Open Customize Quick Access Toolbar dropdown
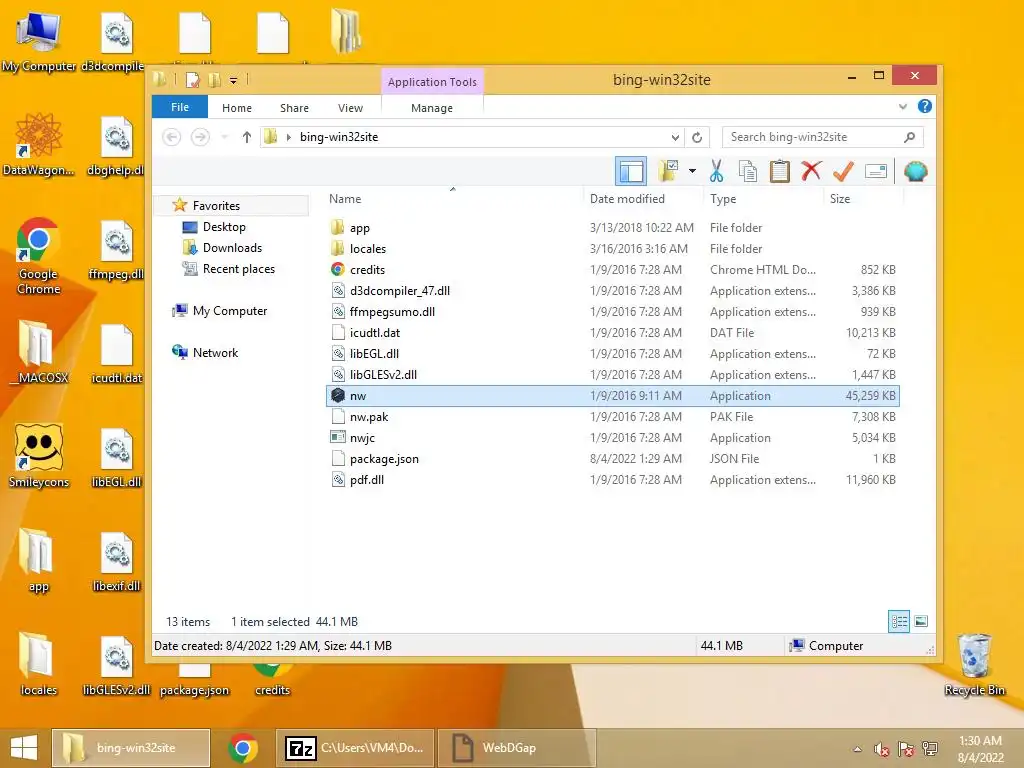The image size is (1024, 768). (x=233, y=80)
